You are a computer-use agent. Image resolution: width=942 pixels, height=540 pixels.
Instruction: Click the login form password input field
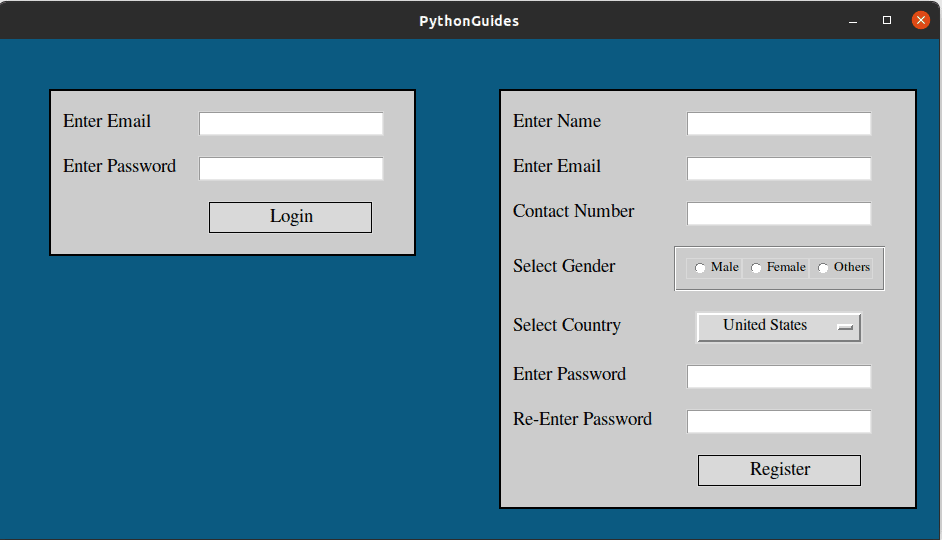coord(291,168)
